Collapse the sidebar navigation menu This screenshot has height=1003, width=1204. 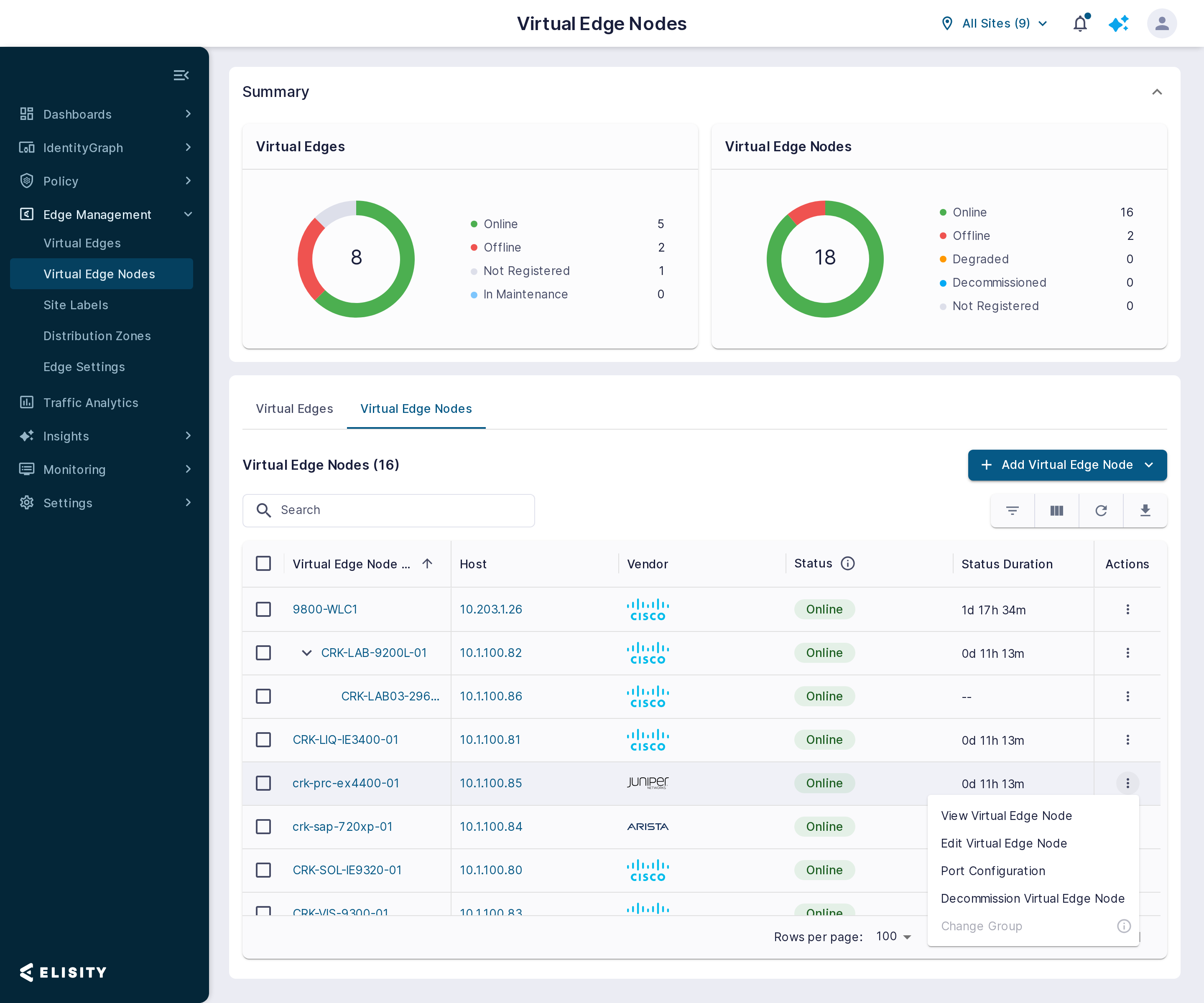[x=181, y=75]
